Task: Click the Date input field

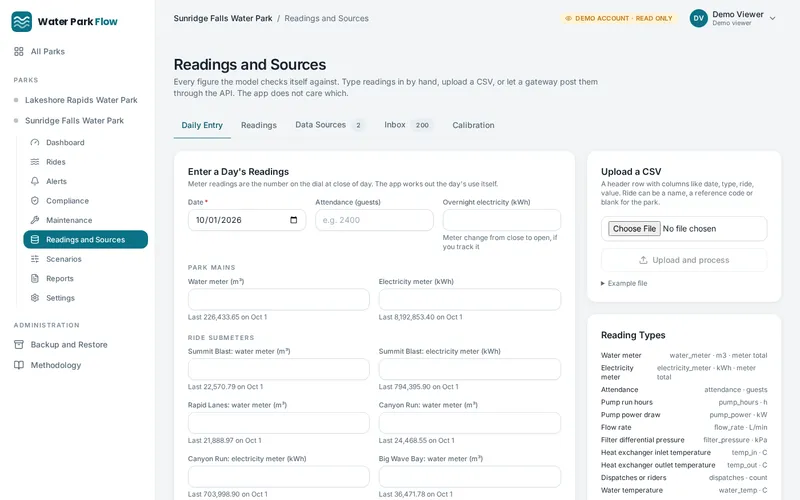Action: (247, 220)
